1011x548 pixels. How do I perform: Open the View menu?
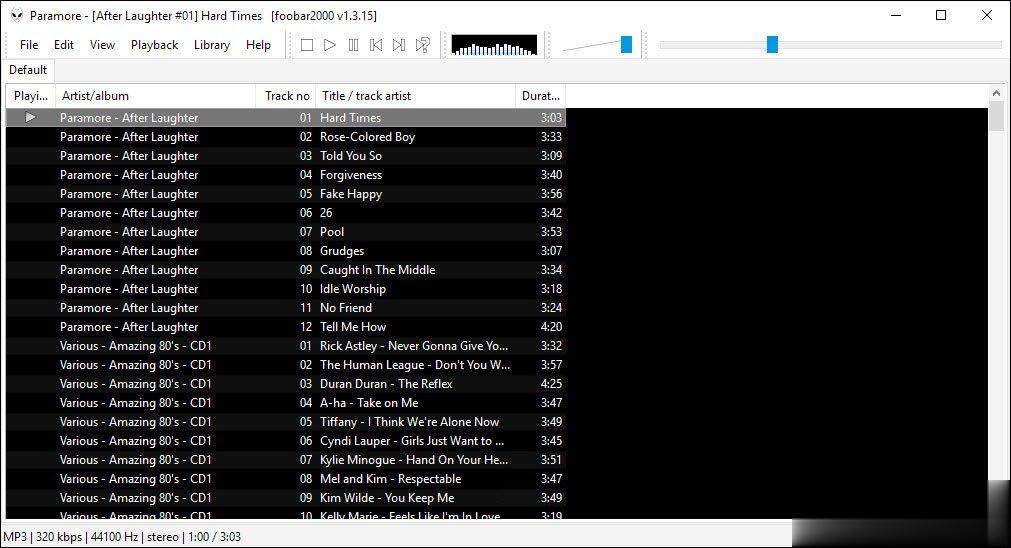pos(103,45)
